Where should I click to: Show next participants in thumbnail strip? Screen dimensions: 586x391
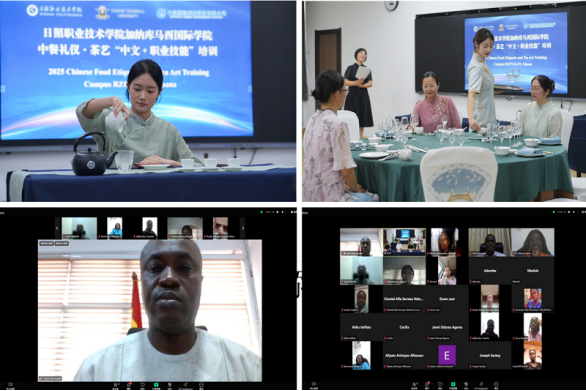pyautogui.click(x=243, y=228)
